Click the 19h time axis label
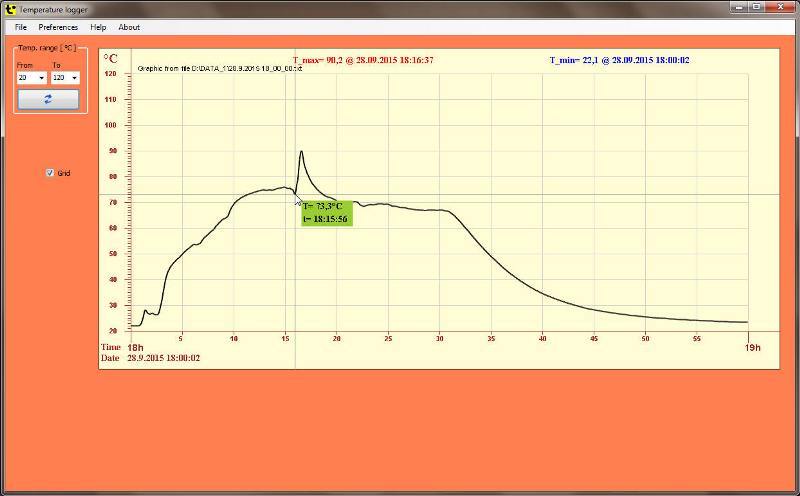 (753, 348)
